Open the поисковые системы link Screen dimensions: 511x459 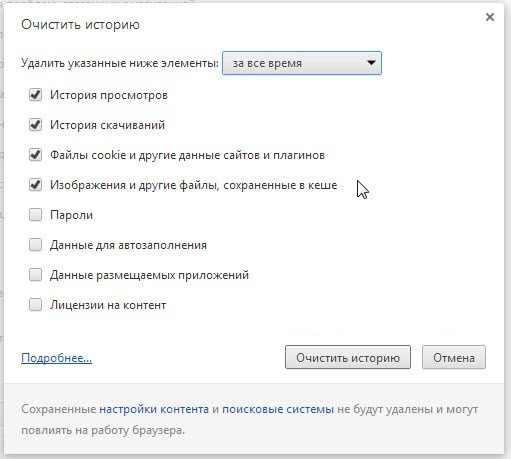(278, 409)
